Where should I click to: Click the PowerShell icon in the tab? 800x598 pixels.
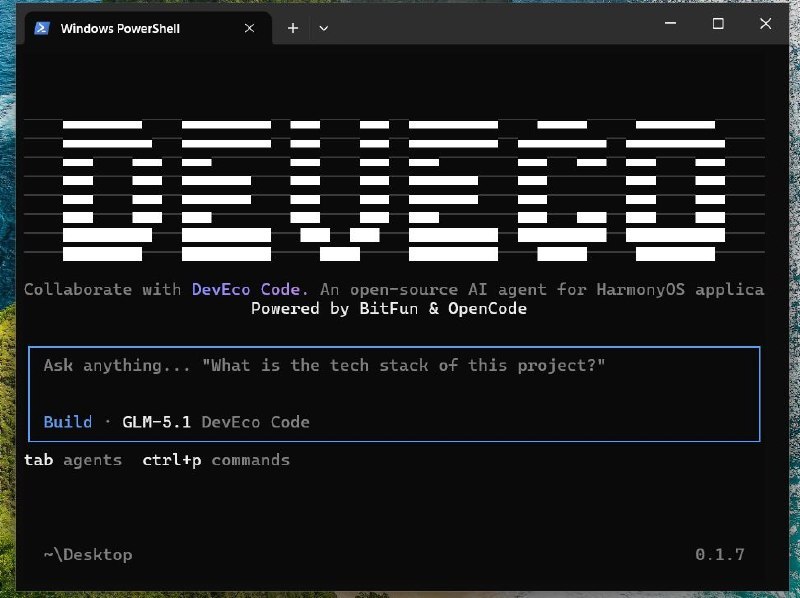[42, 28]
